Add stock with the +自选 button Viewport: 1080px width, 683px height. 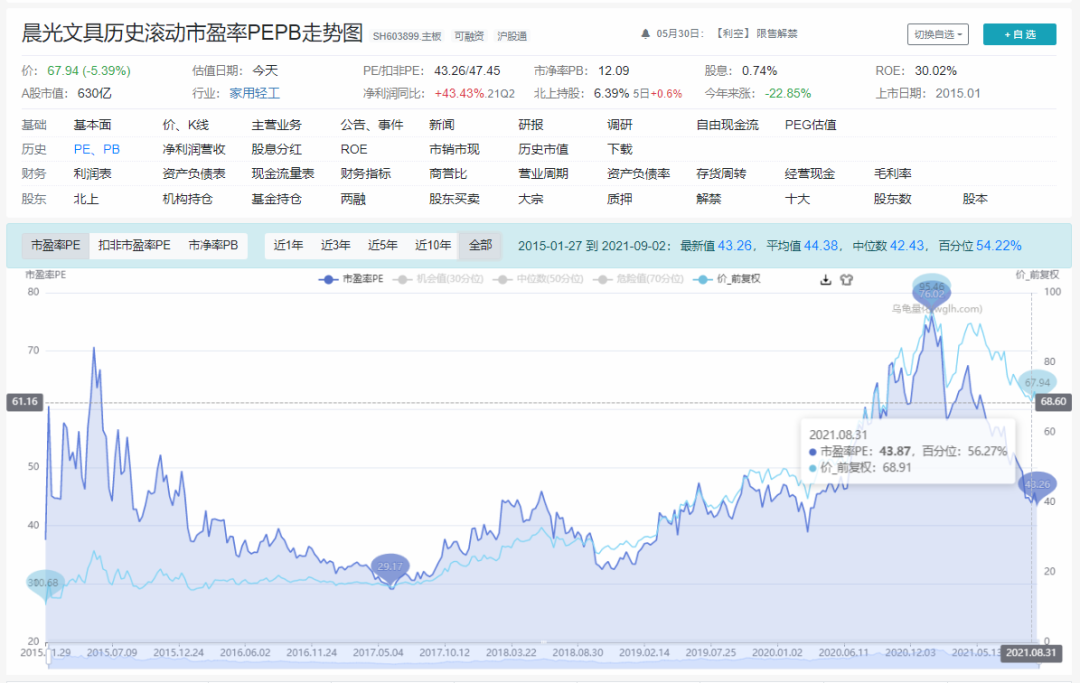pos(1019,34)
